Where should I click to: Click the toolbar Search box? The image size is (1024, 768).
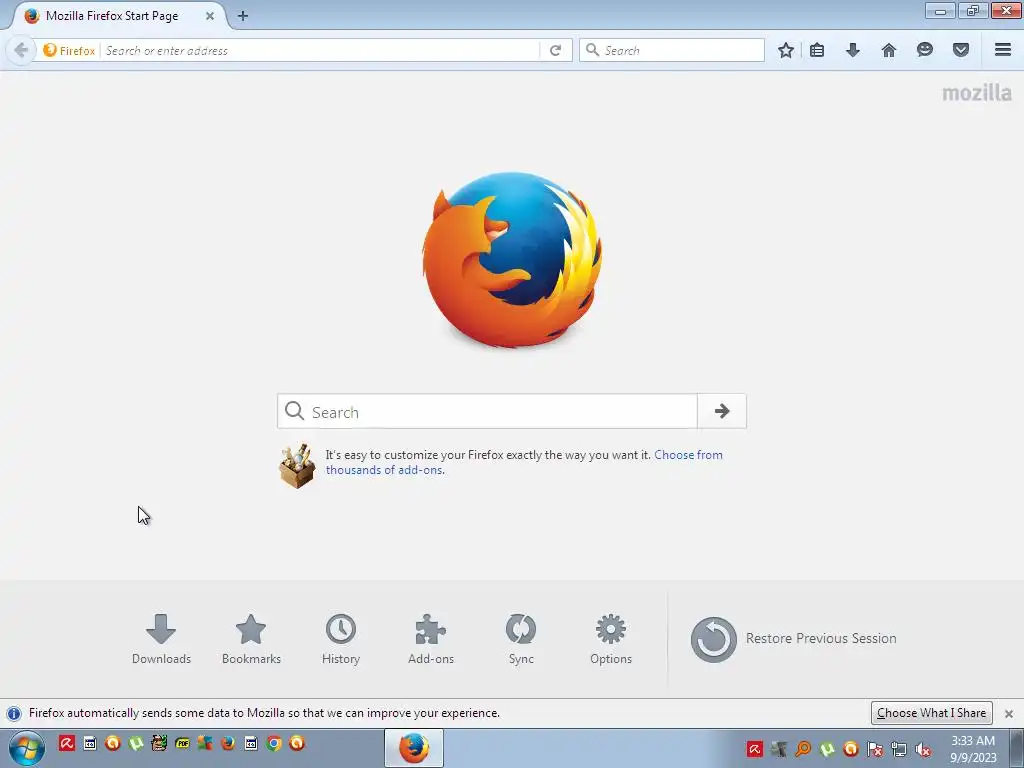point(672,50)
